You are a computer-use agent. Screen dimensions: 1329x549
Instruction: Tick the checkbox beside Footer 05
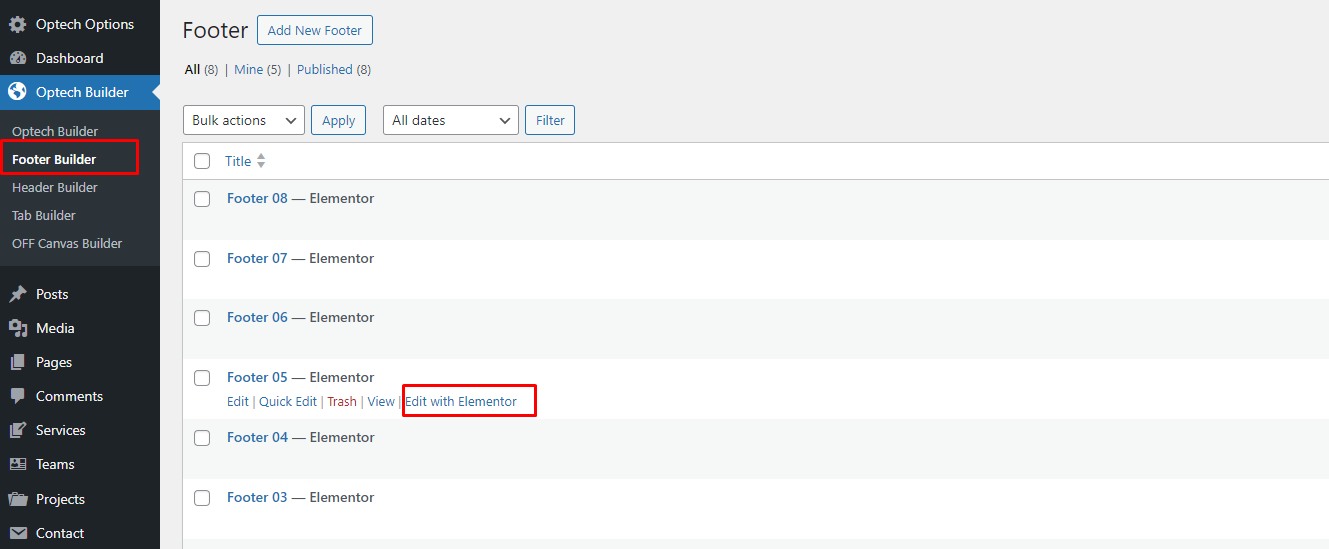pos(202,378)
